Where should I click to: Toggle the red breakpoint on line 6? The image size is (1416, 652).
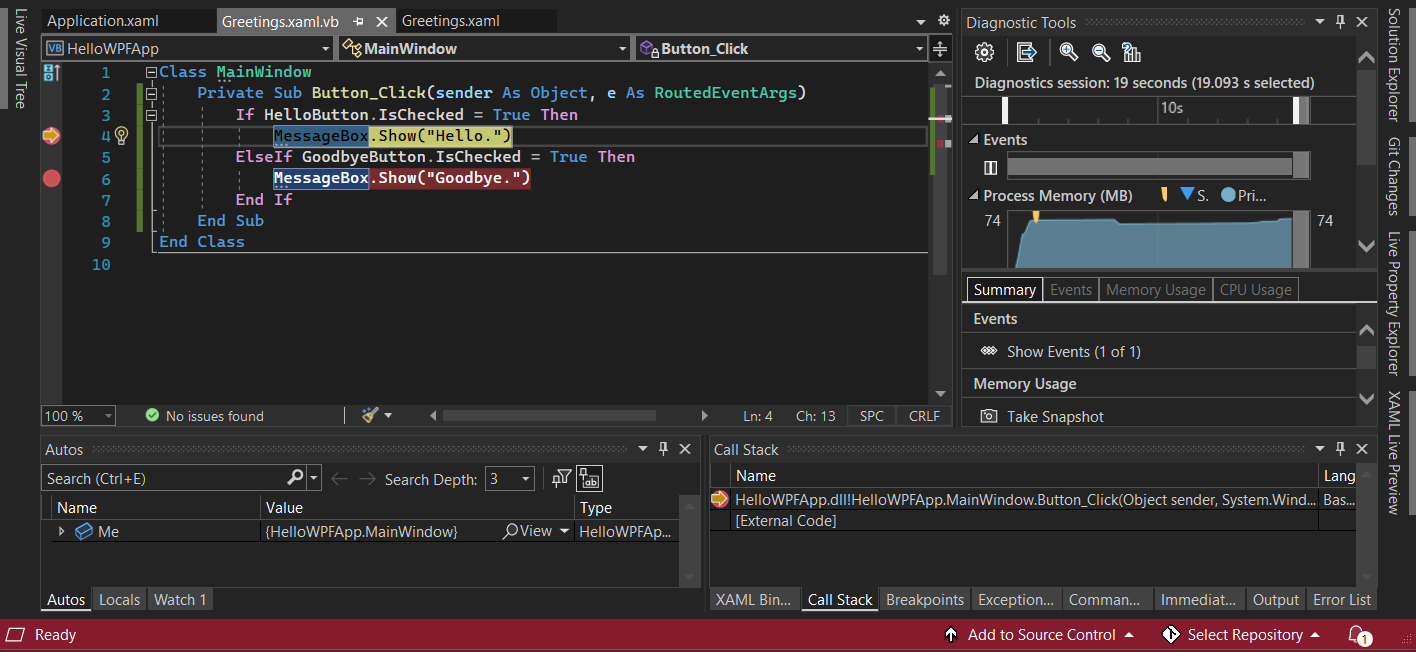(51, 178)
